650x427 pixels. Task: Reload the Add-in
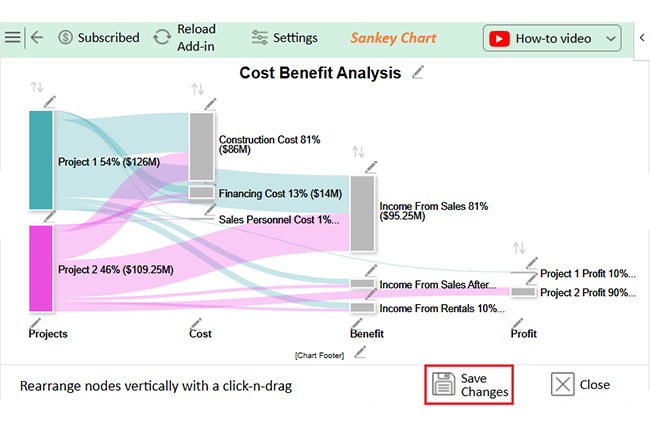[x=184, y=37]
